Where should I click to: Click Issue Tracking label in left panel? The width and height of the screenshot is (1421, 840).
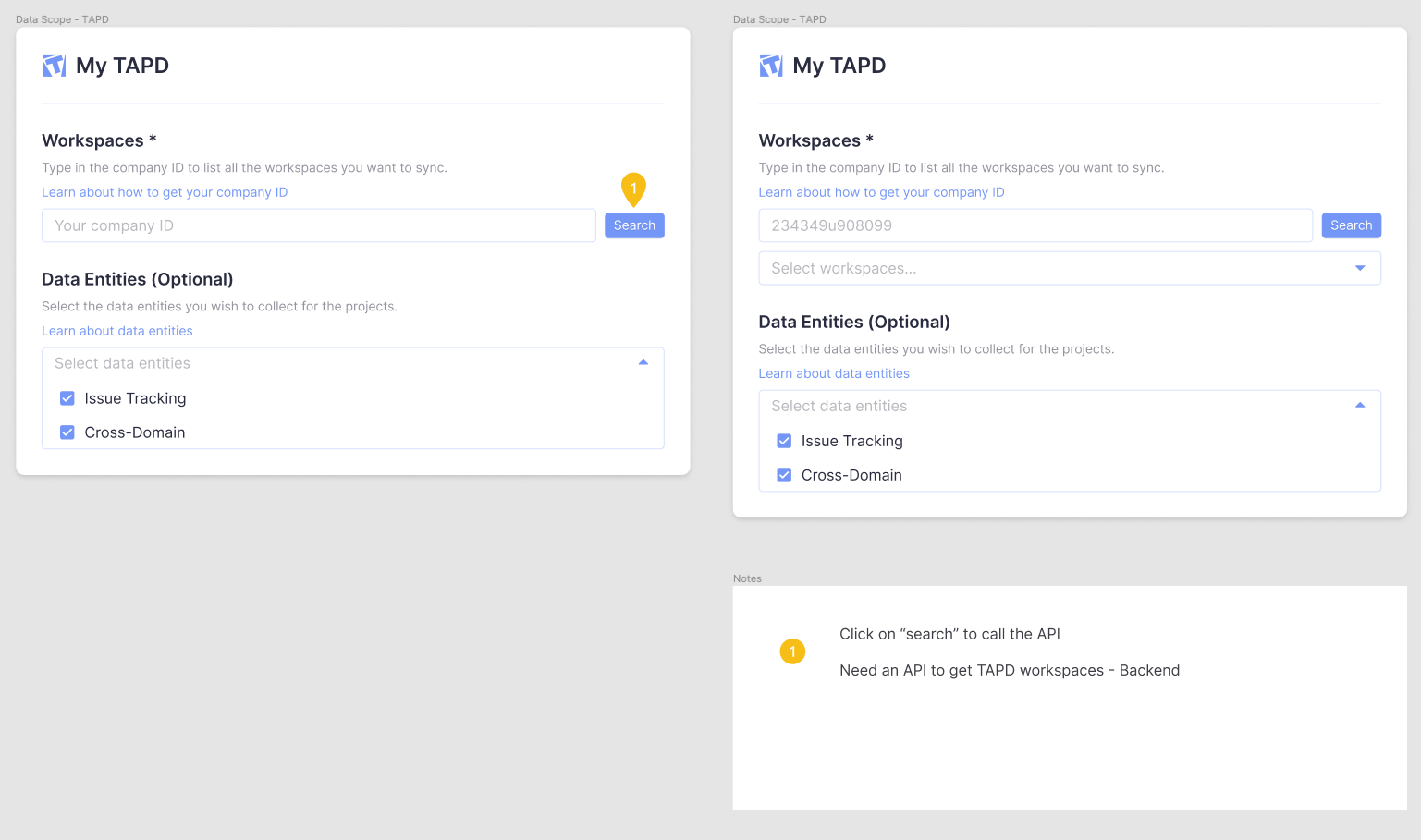[135, 398]
